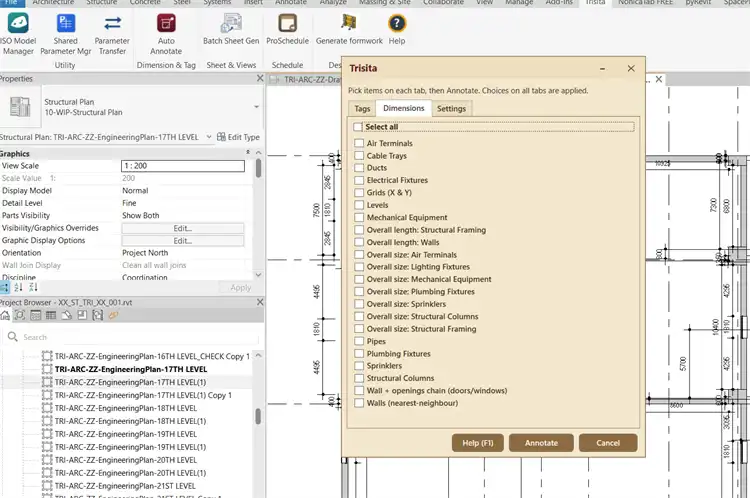Sort properties A to Z ascending
The width and height of the screenshot is (750, 498).
pos(18,287)
